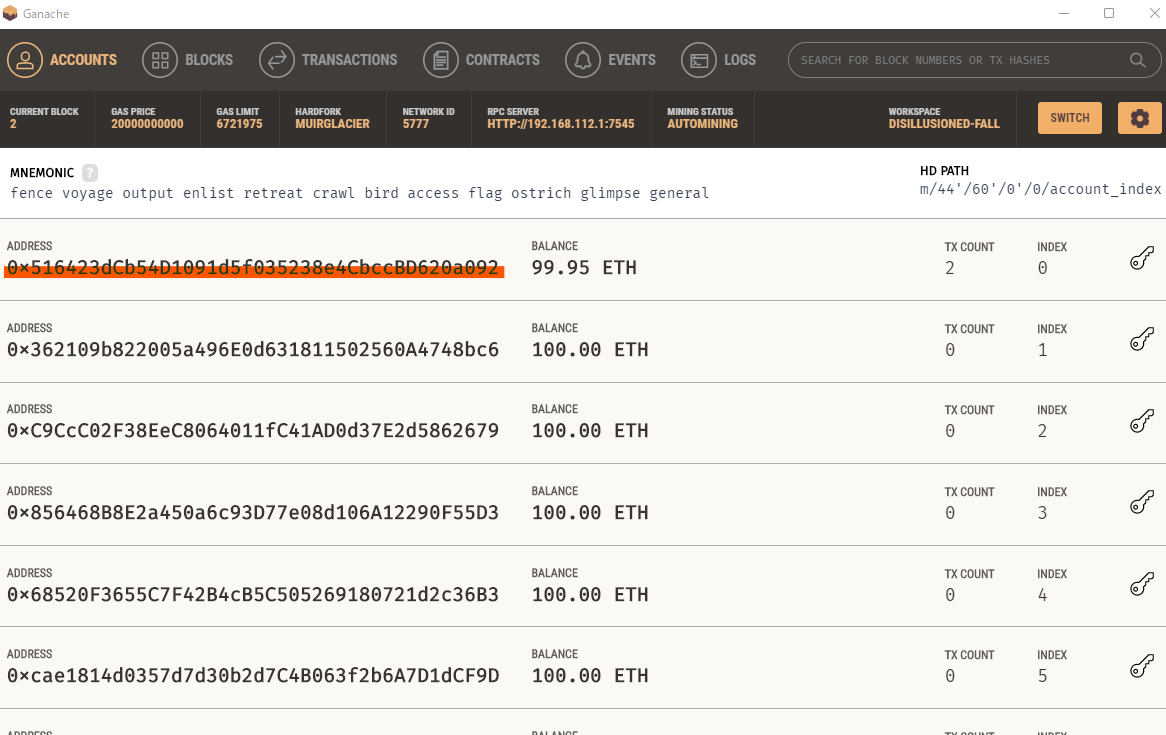
Task: Click the Logs terminal icon
Action: (699, 60)
